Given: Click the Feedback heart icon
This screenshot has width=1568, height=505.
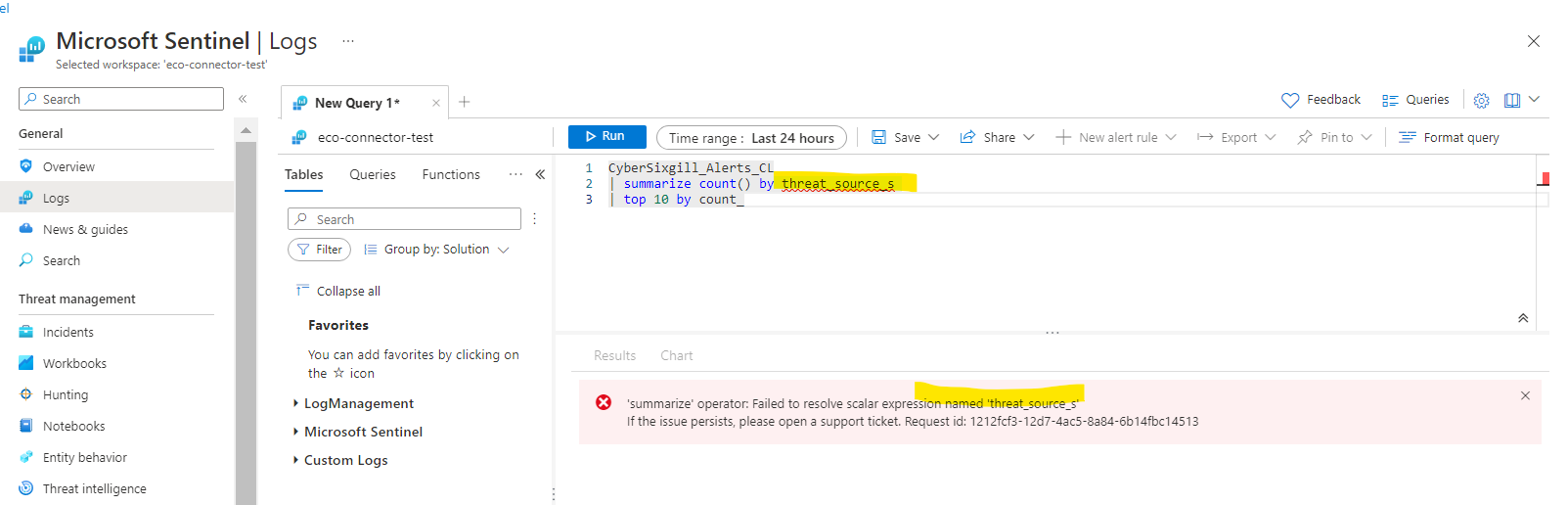Looking at the screenshot, I should point(1290,100).
